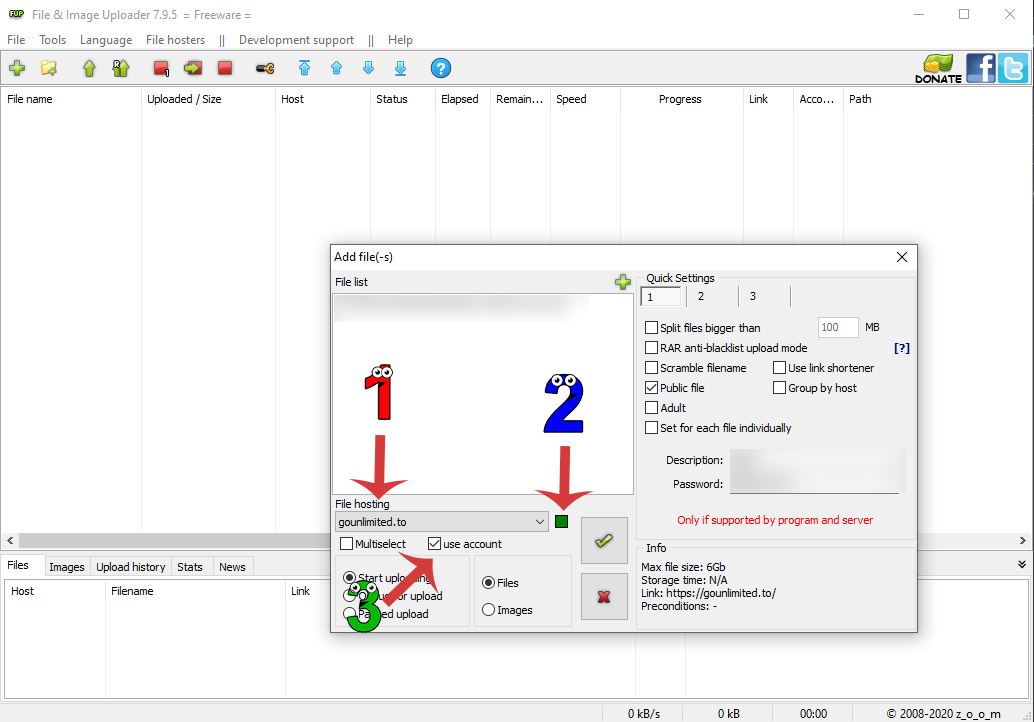Click the green plus Add files toolbar icon
Image resolution: width=1034 pixels, height=722 pixels.
click(x=17, y=68)
